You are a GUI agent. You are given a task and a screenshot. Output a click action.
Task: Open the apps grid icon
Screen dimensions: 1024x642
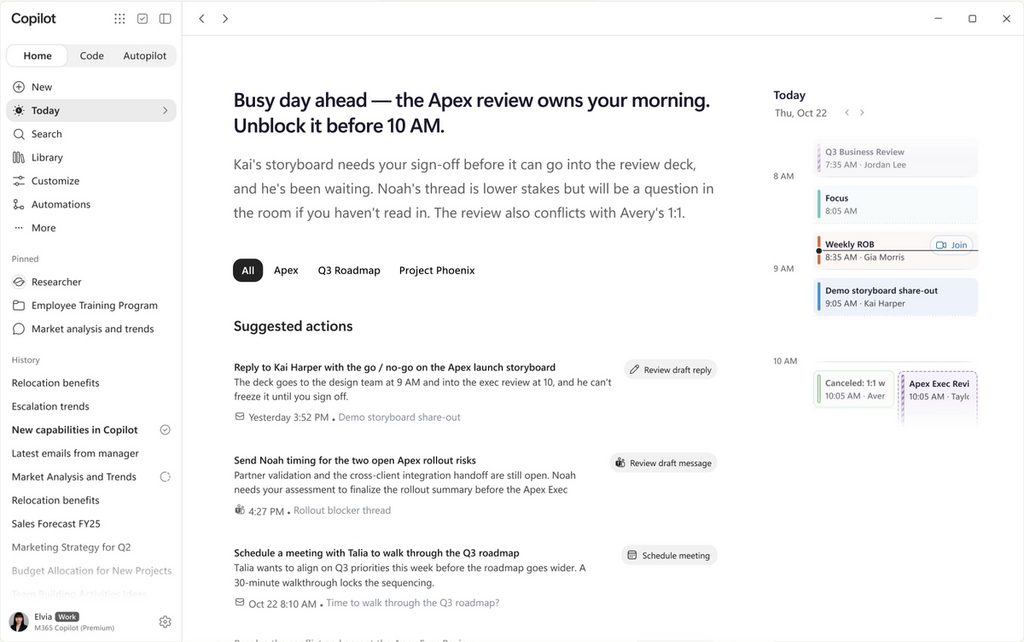coord(120,19)
